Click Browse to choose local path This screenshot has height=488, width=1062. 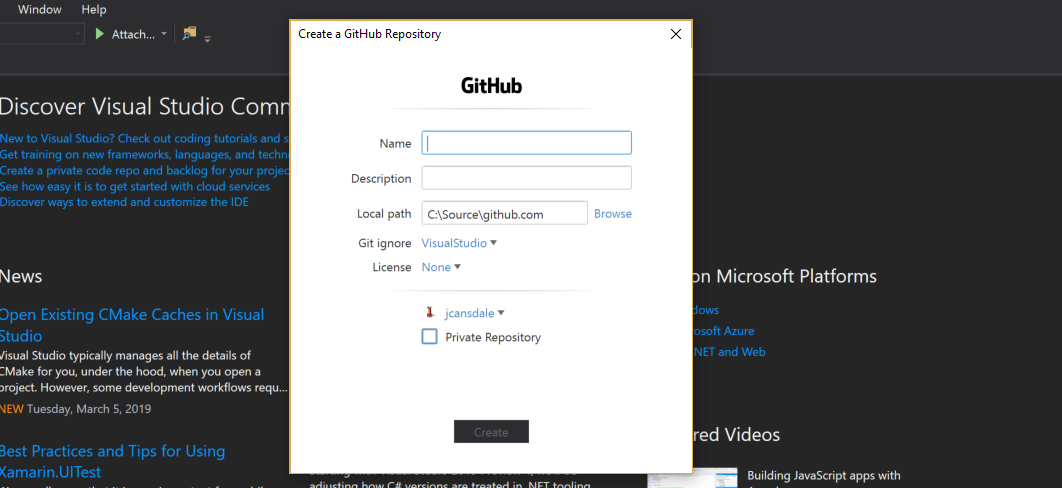pyautogui.click(x=612, y=214)
